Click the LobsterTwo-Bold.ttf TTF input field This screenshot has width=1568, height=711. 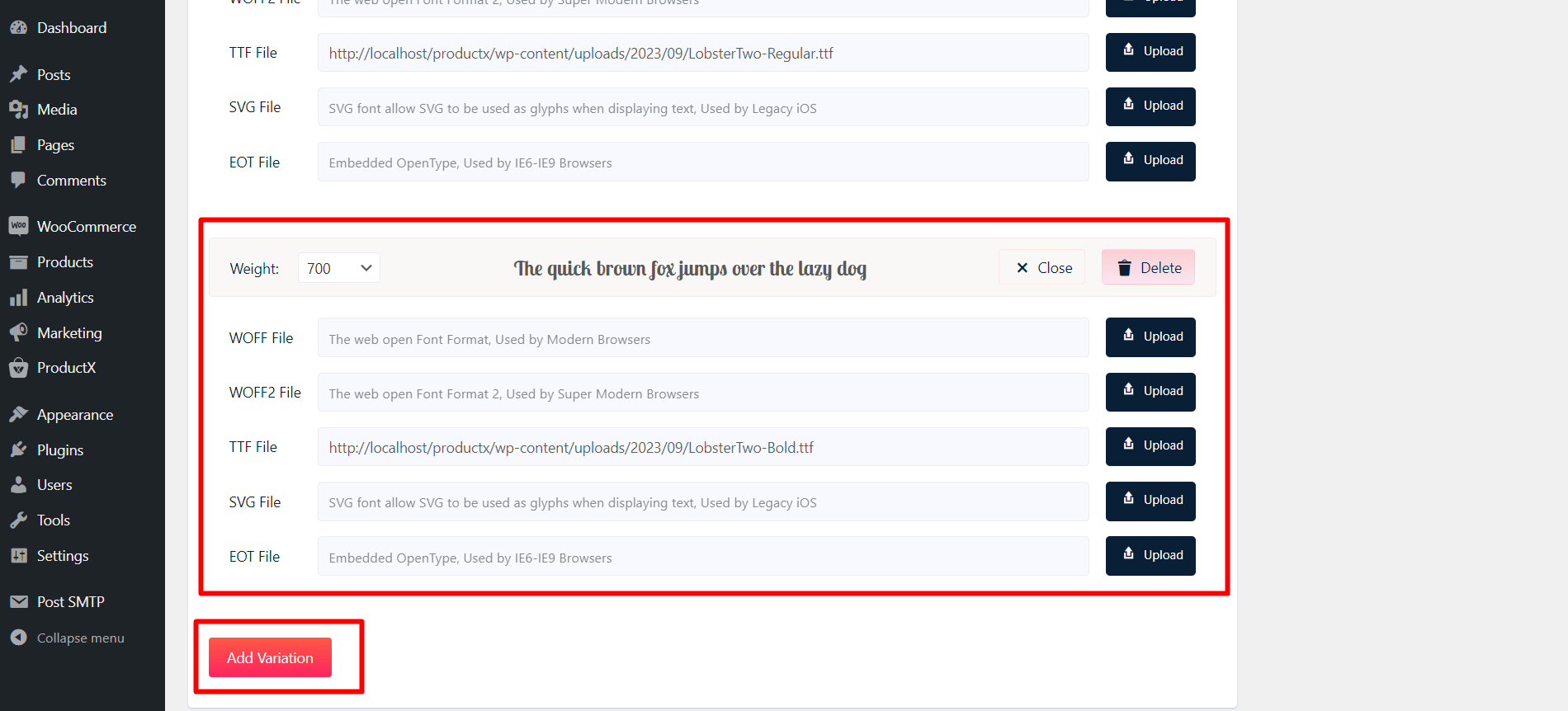click(702, 447)
